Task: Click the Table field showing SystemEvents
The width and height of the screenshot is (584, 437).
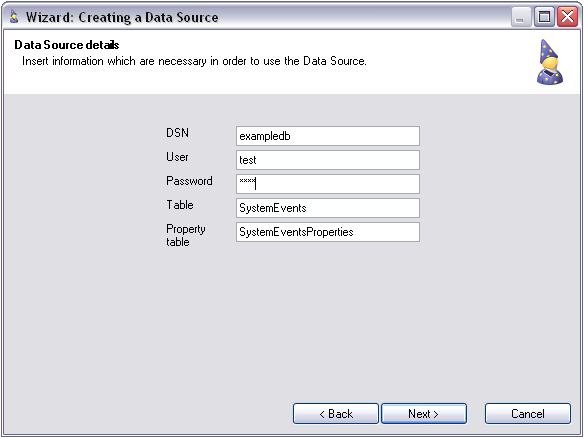Action: pos(328,208)
